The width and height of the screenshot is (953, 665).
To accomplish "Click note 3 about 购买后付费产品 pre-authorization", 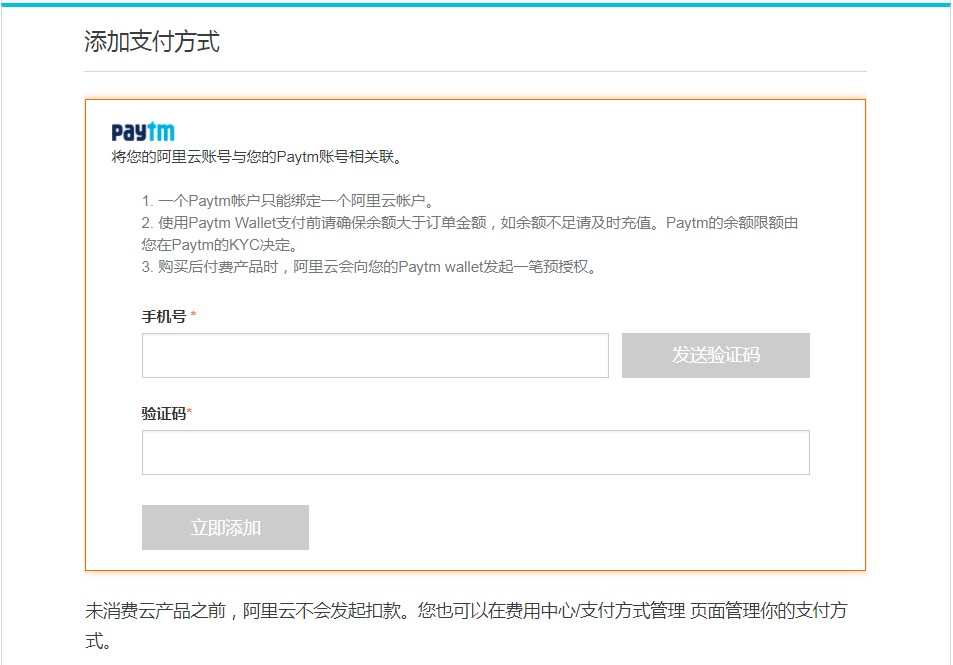I will [x=368, y=267].
